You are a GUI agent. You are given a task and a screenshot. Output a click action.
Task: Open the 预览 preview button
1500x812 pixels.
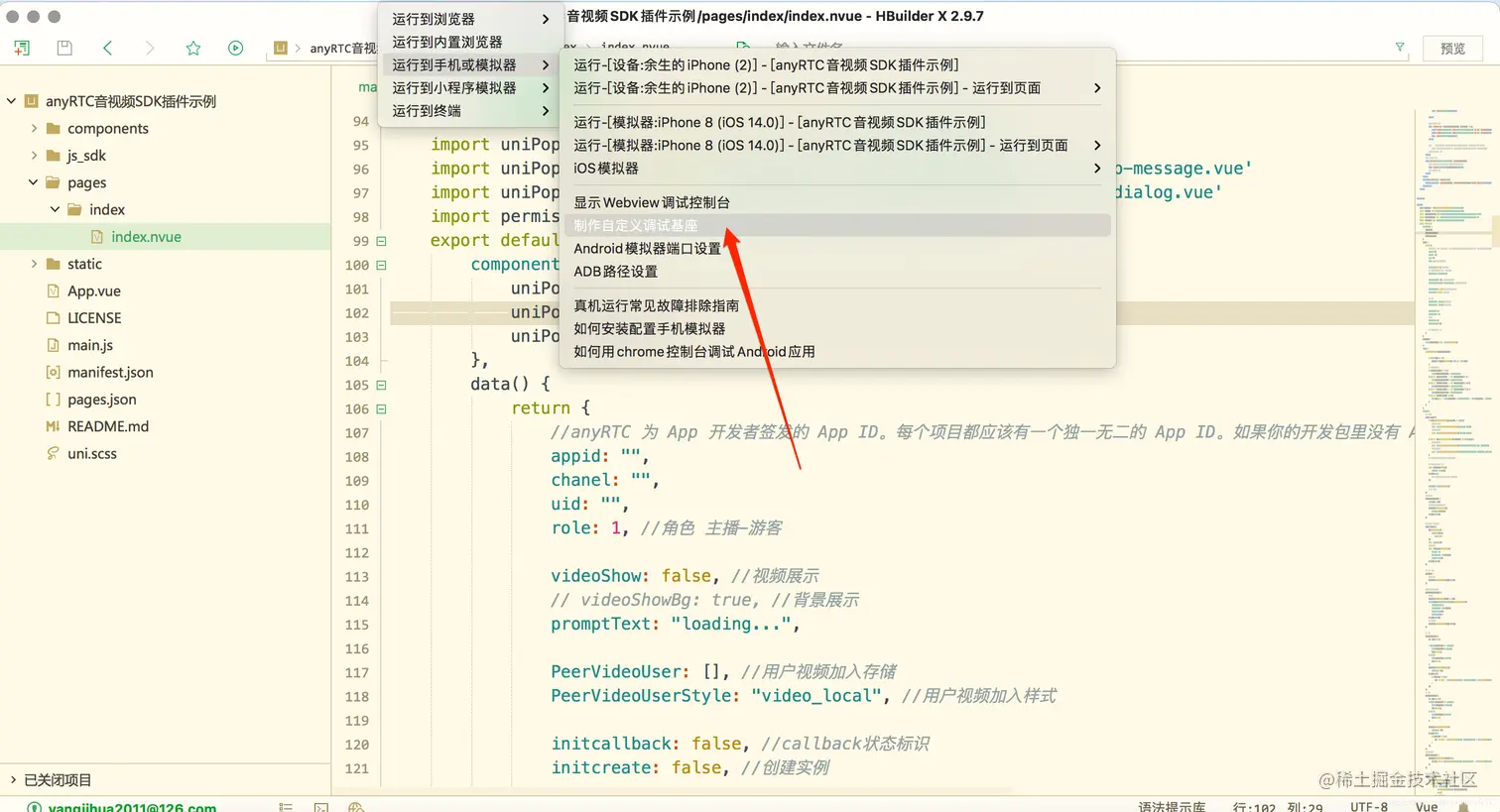click(x=1452, y=48)
